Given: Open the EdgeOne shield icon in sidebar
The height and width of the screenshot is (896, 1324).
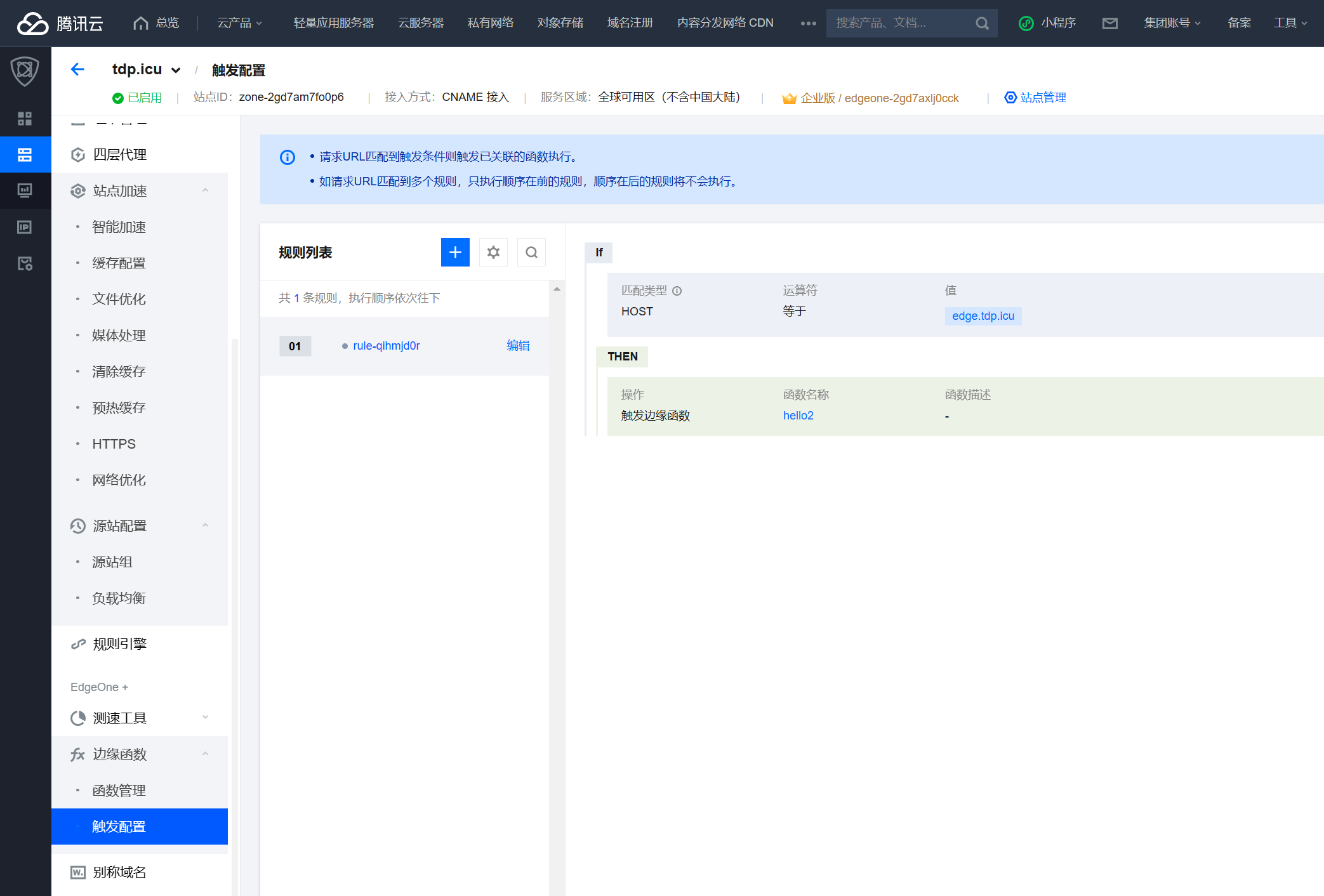Looking at the screenshot, I should pyautogui.click(x=25, y=71).
